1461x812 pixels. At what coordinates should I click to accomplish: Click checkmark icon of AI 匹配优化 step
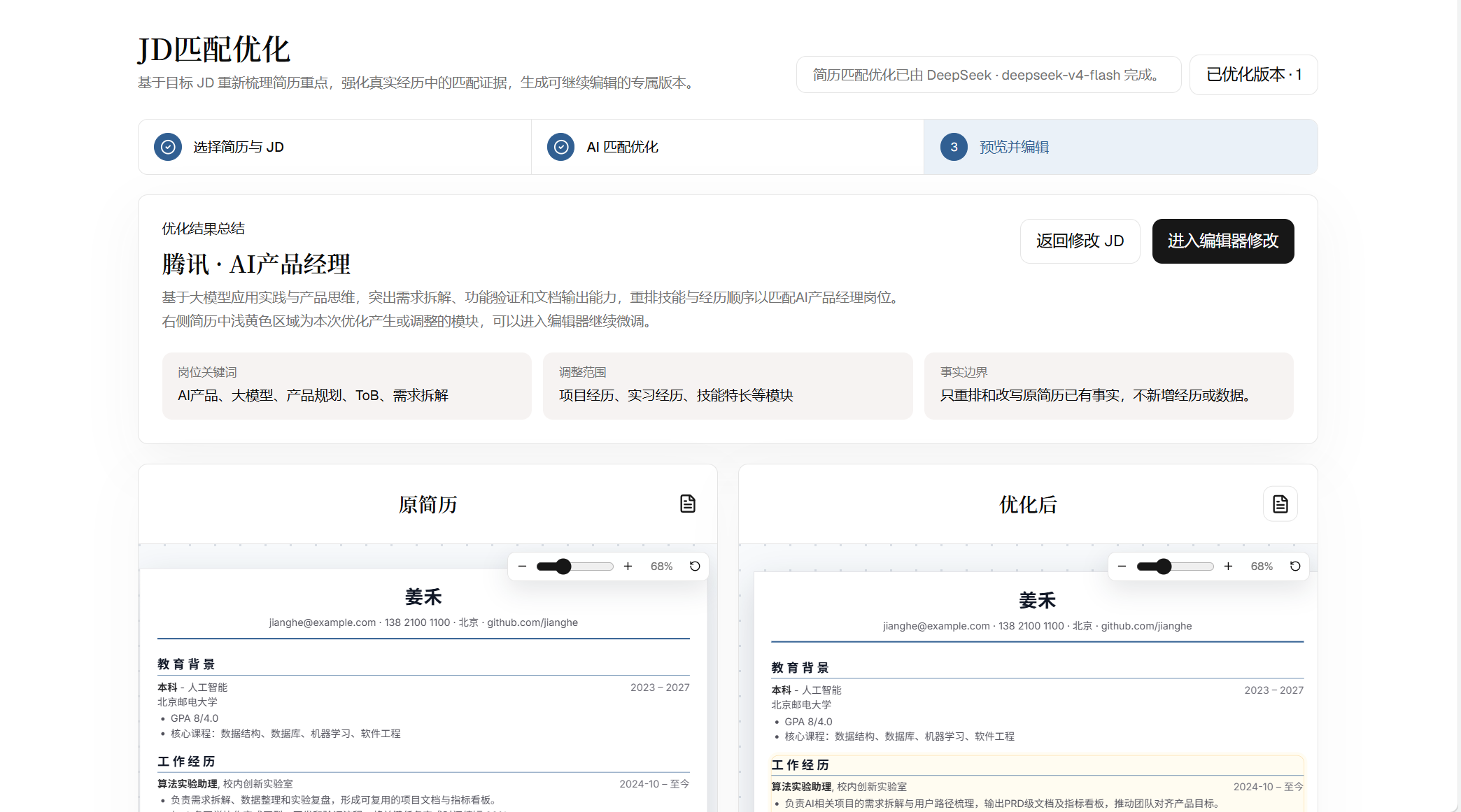click(x=560, y=147)
